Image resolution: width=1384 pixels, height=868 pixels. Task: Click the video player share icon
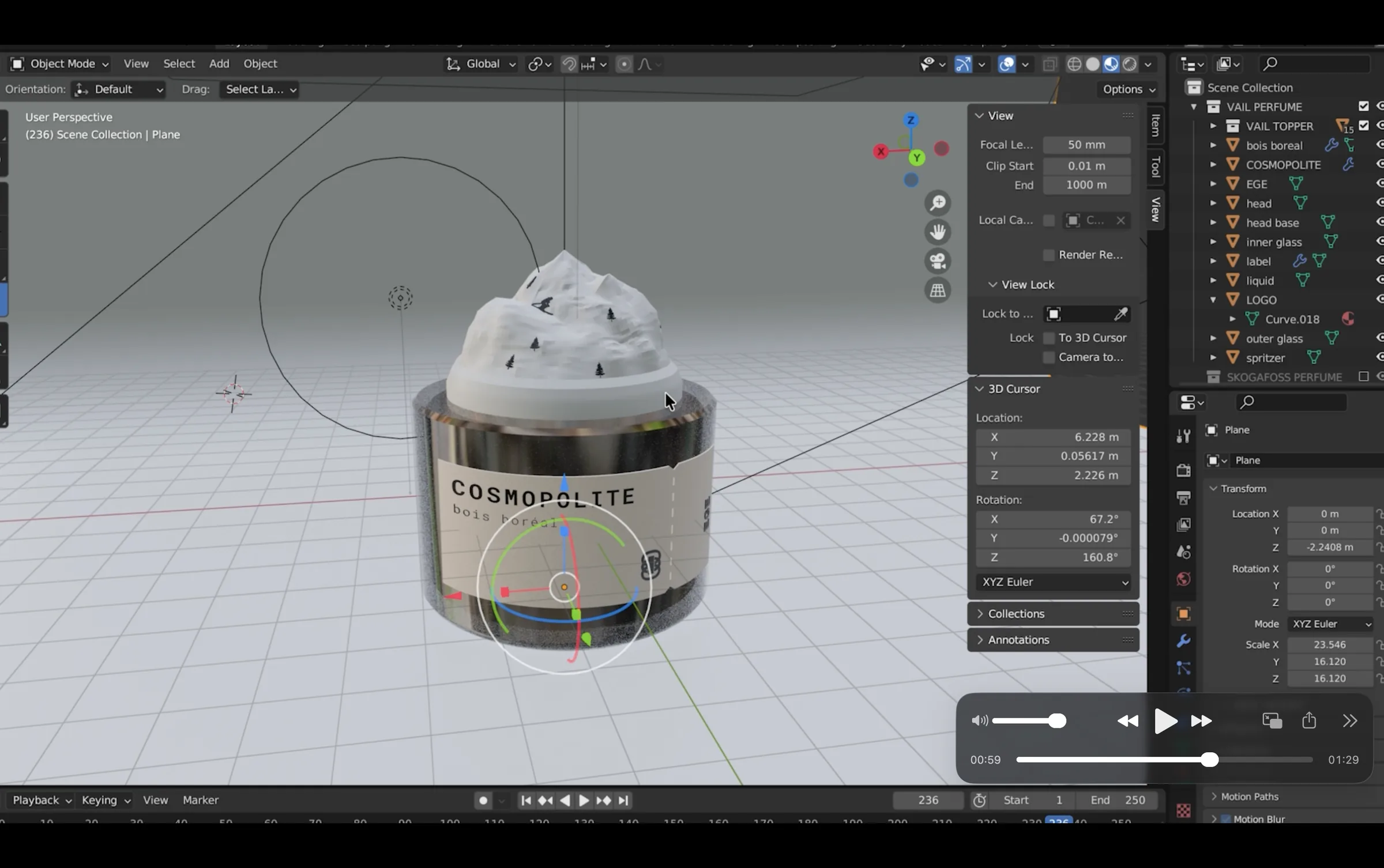1309,720
